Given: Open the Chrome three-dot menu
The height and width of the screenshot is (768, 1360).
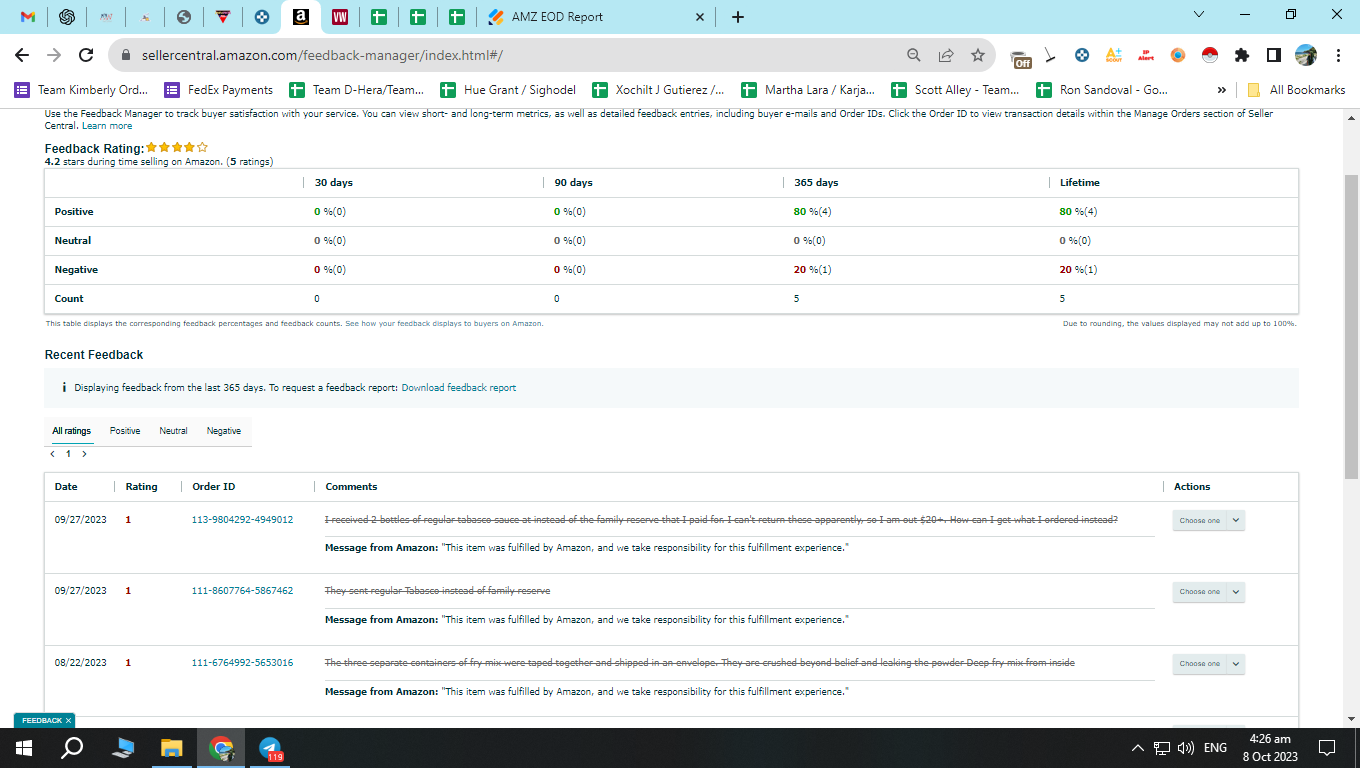Looking at the screenshot, I should coord(1338,55).
